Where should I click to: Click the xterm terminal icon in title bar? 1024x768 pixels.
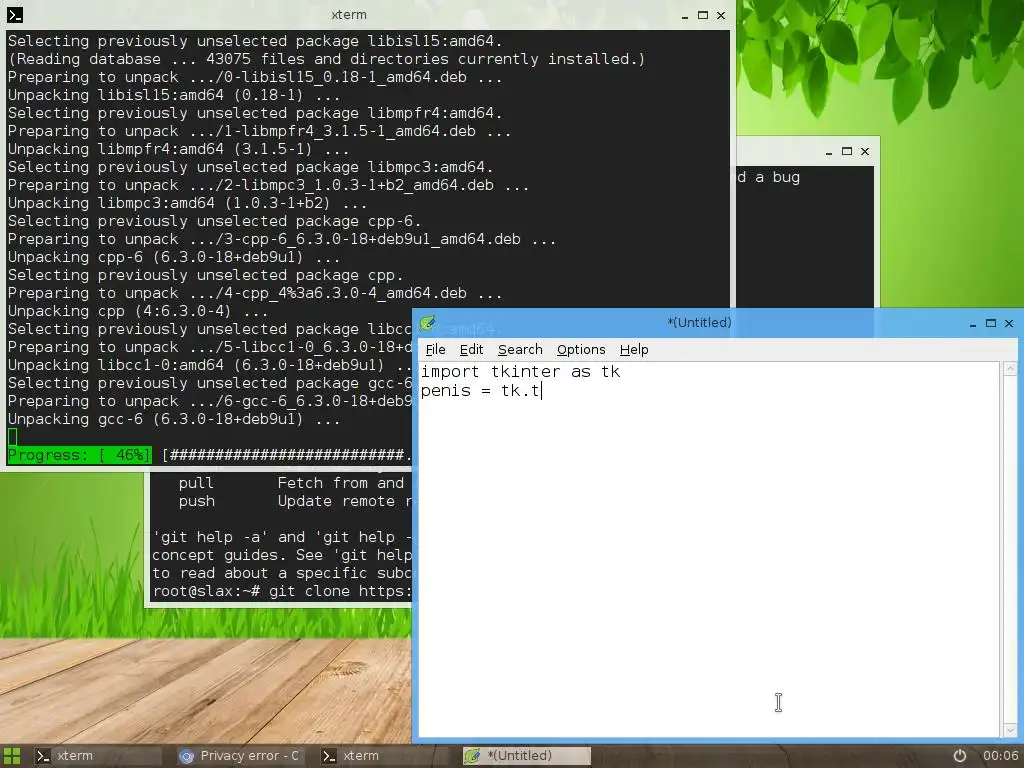pos(14,14)
